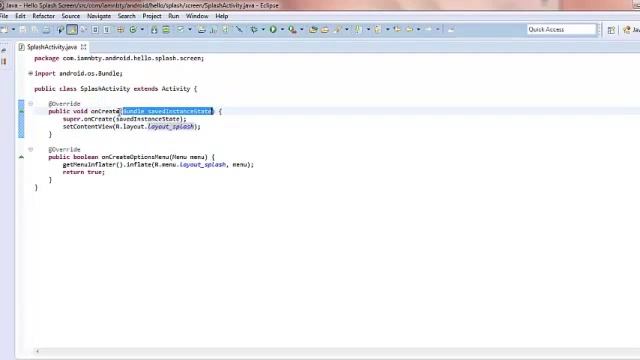This screenshot has height=360, width=640.
Task: Click layout_splash in the setContentView line
Action: [x=171, y=127]
